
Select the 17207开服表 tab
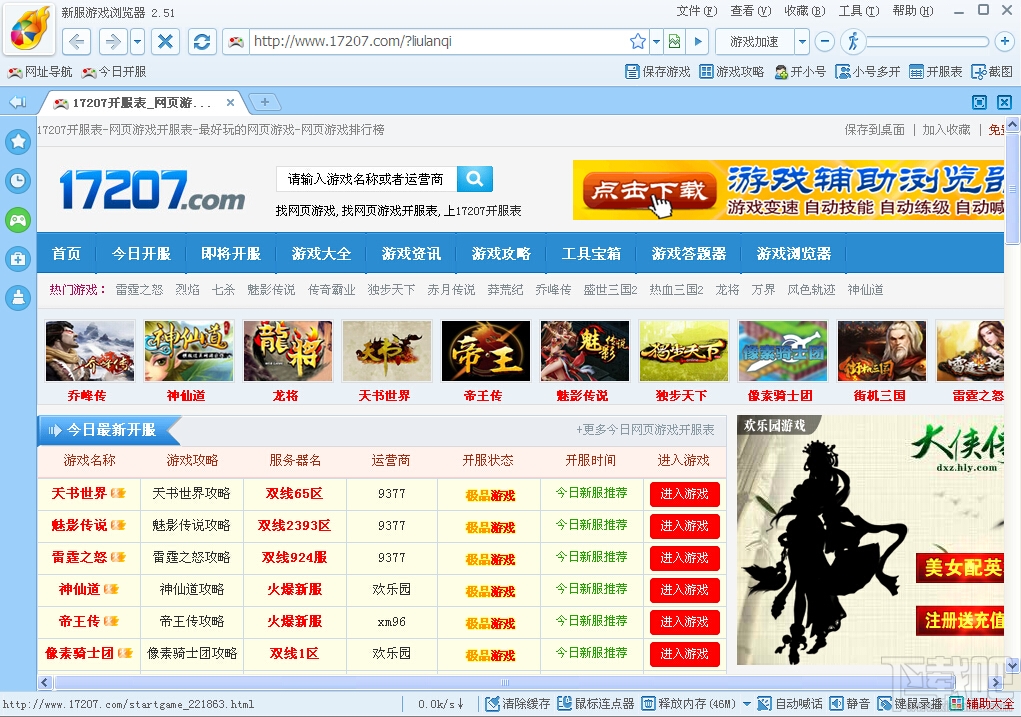pyautogui.click(x=140, y=103)
